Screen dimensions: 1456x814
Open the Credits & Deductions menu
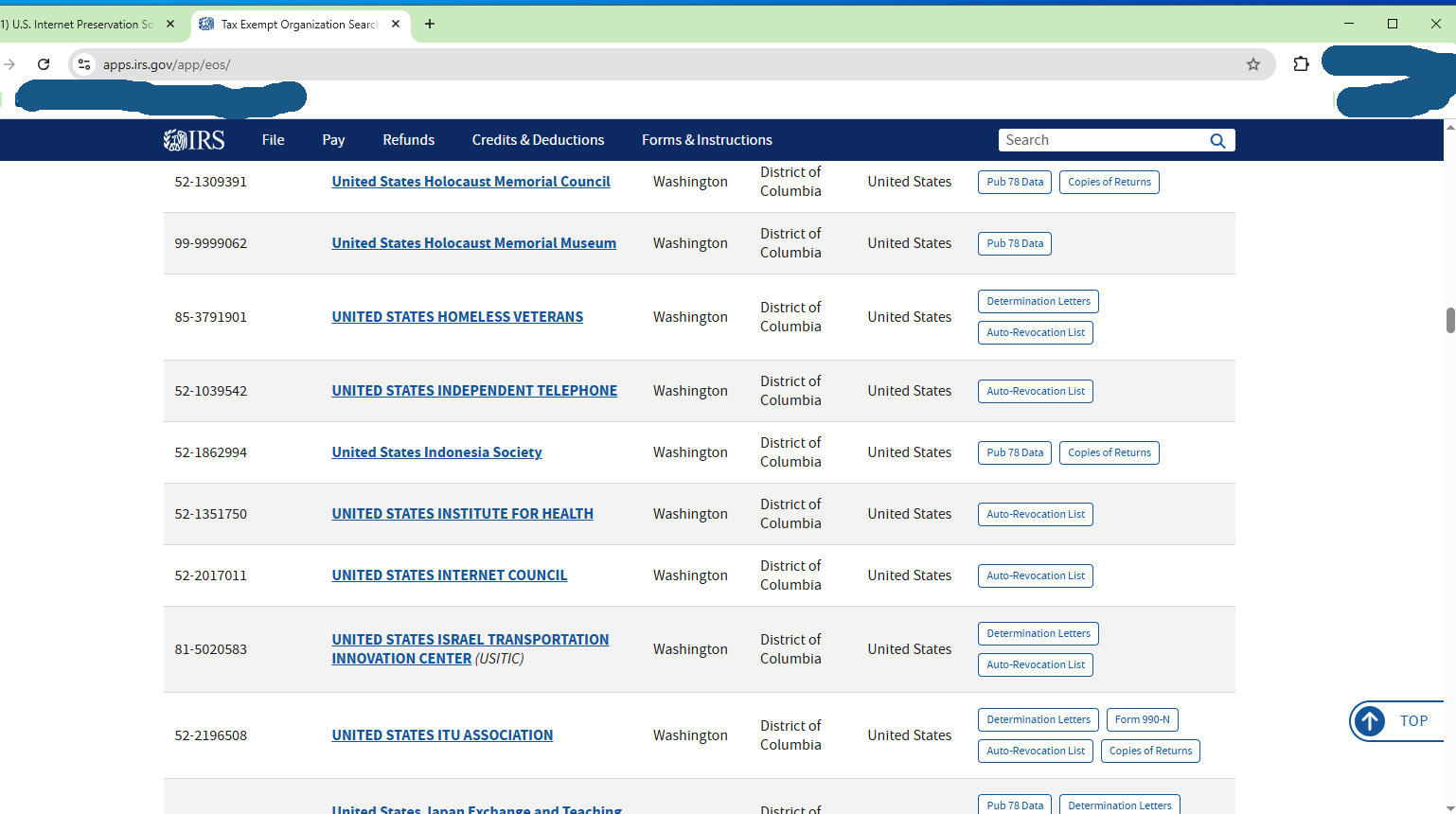pyautogui.click(x=538, y=140)
